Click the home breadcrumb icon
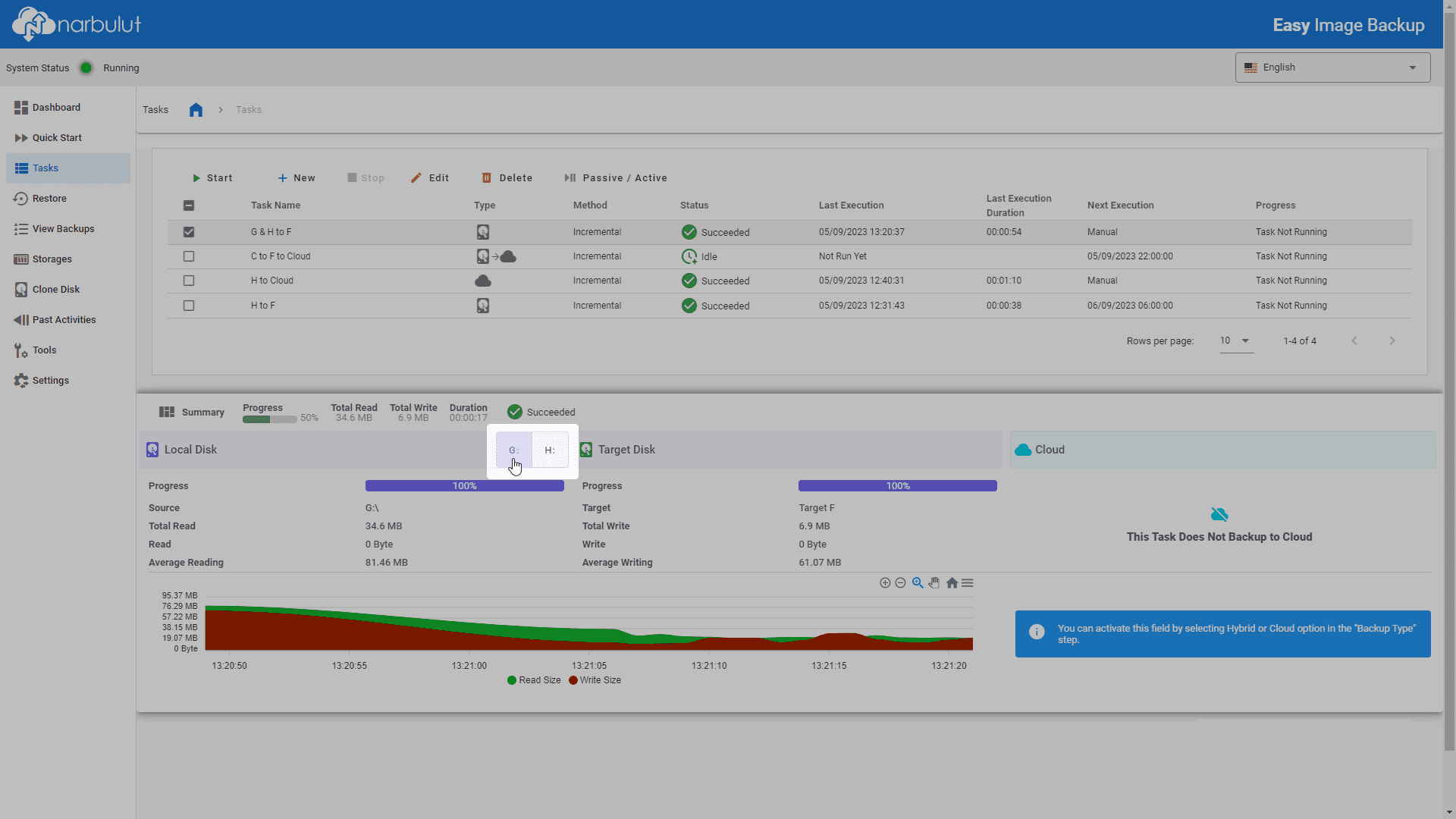Image resolution: width=1456 pixels, height=819 pixels. (x=196, y=110)
